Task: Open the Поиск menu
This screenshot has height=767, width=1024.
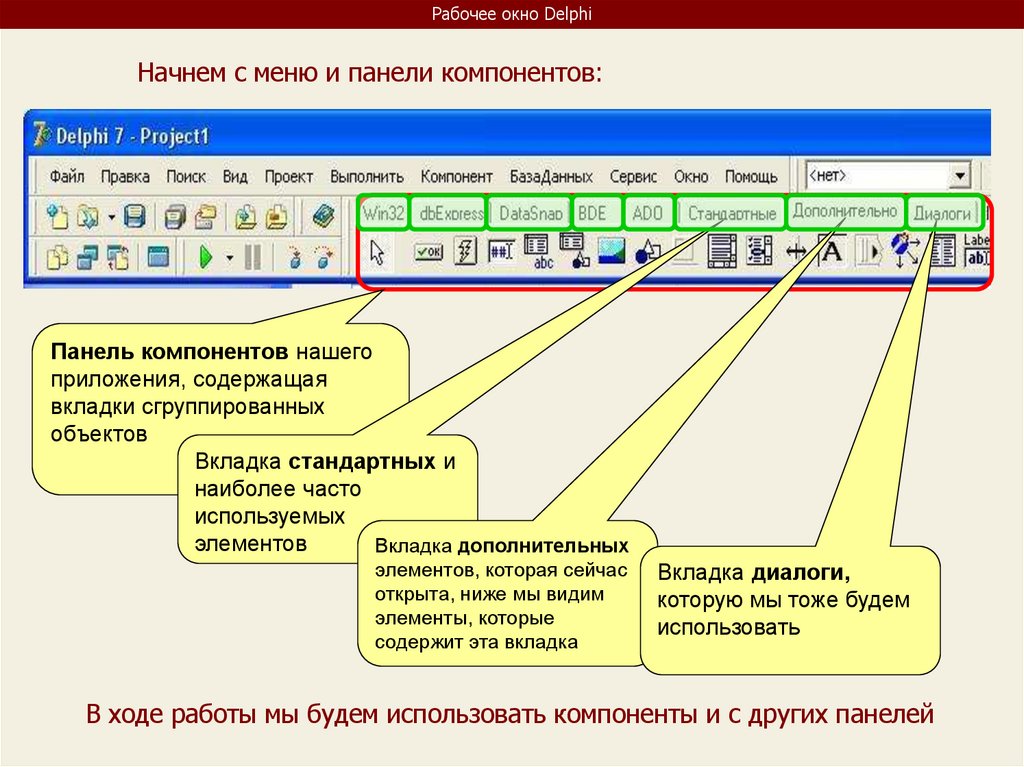Action: pos(185,176)
